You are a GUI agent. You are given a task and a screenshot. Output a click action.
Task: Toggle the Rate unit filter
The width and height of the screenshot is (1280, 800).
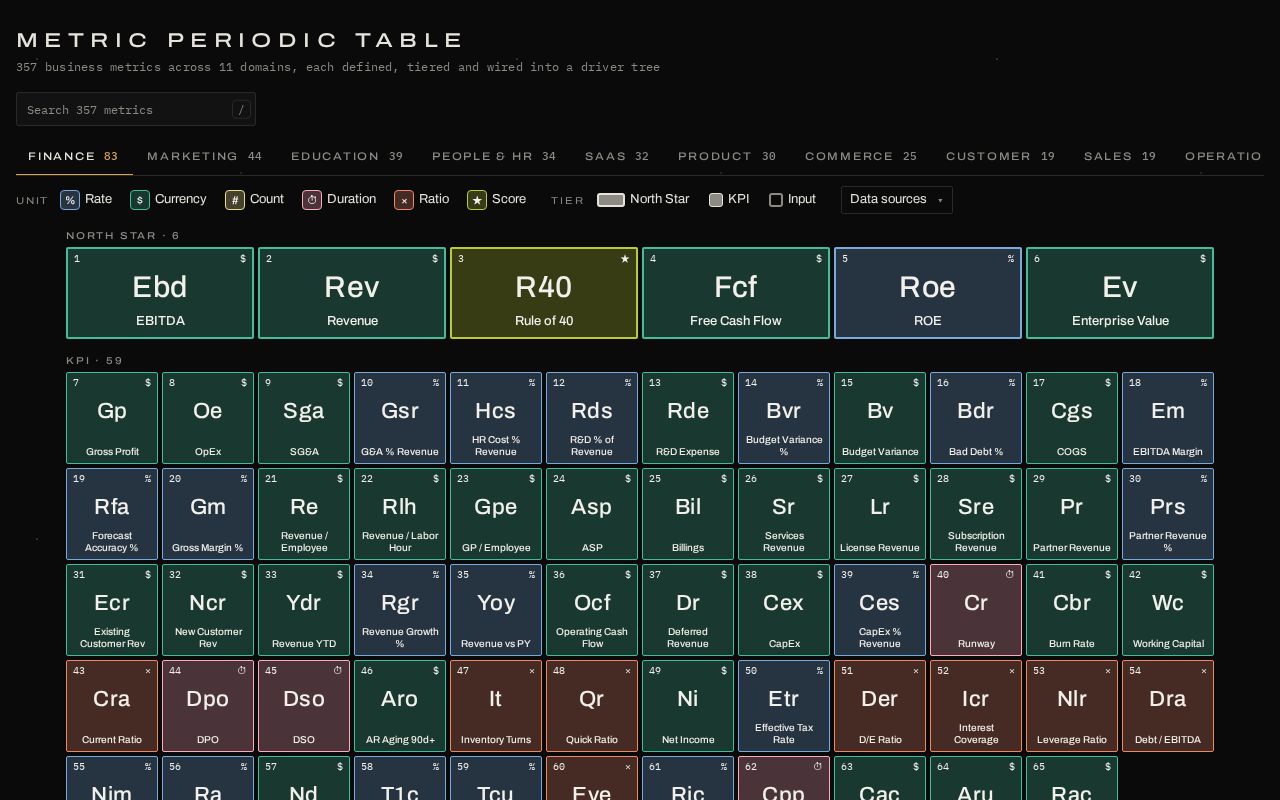pos(86,200)
